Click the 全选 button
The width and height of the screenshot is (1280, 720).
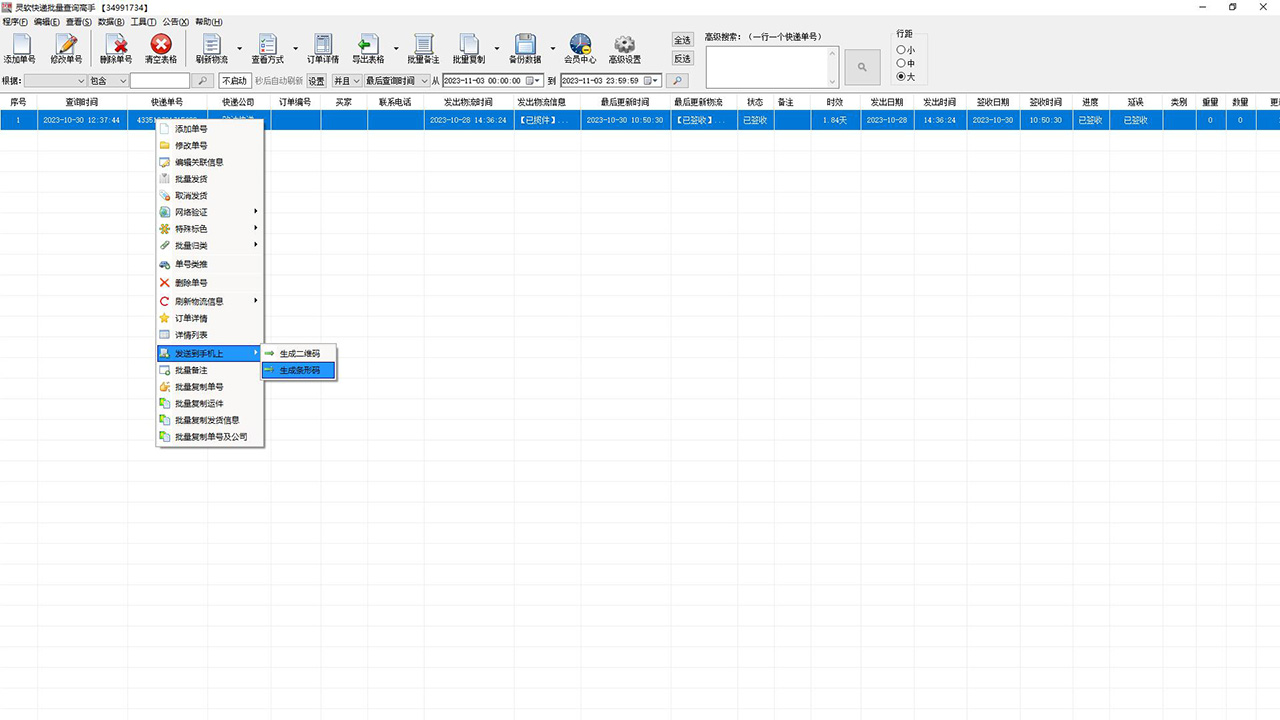682,40
